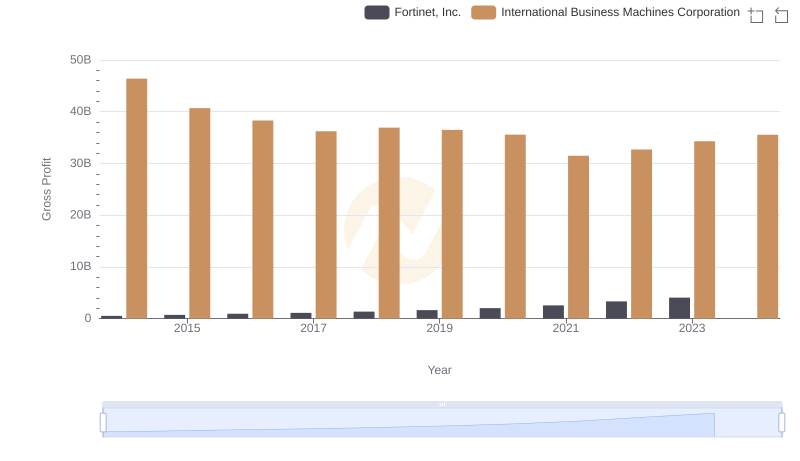Click the IBM bar for 2019
The width and height of the screenshot is (800, 461).
click(x=452, y=224)
